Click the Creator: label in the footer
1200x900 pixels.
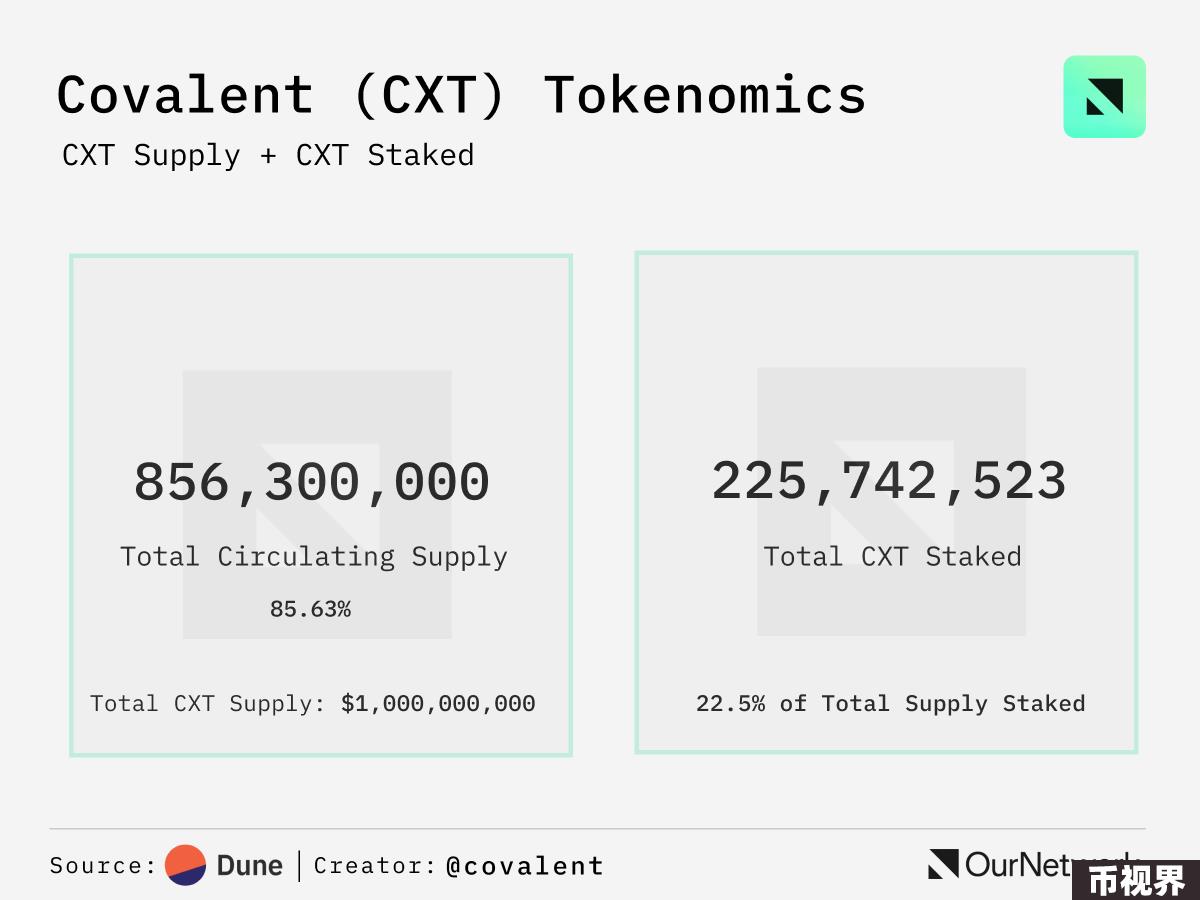click(375, 866)
